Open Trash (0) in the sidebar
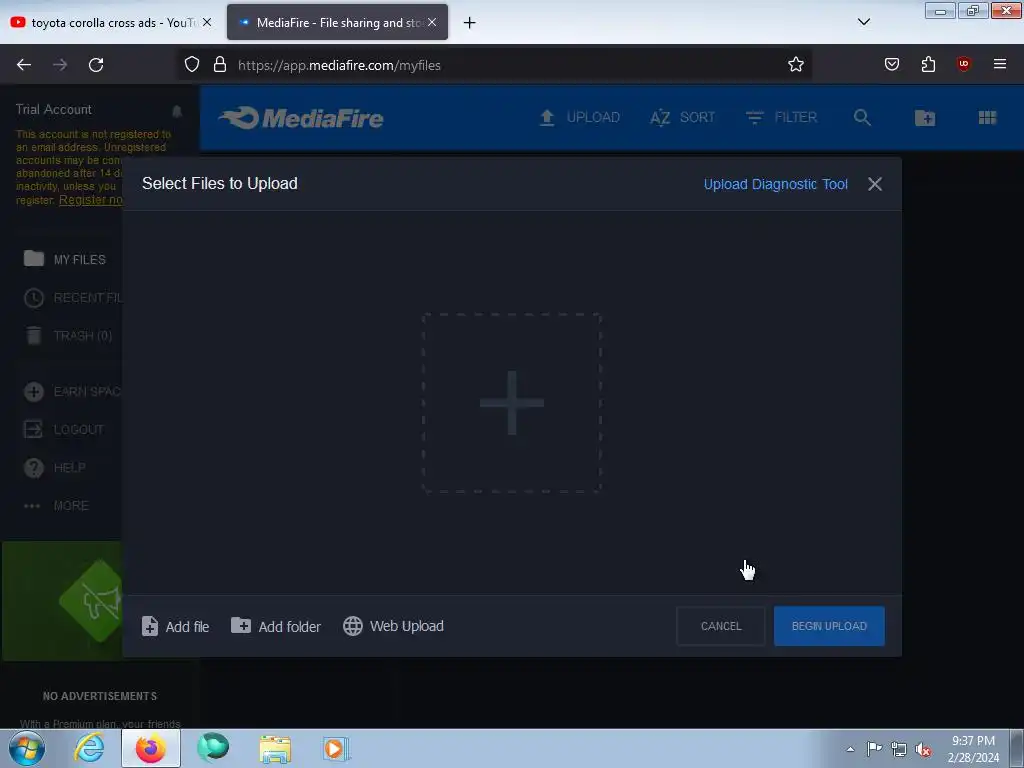1024x768 pixels. 68,336
